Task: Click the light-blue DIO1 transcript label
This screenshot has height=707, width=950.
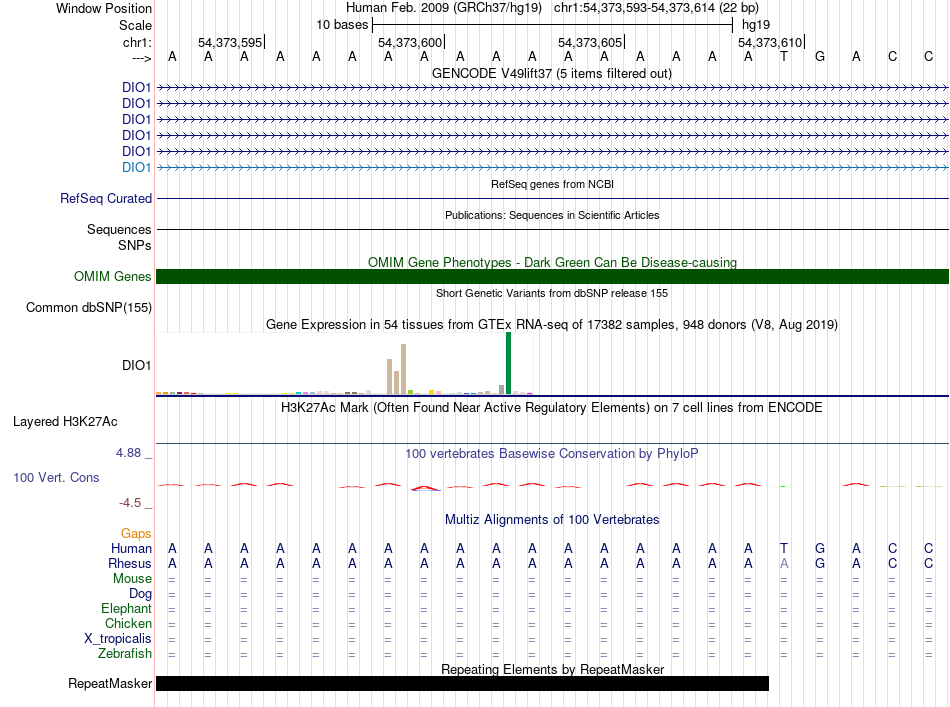Action: click(136, 167)
